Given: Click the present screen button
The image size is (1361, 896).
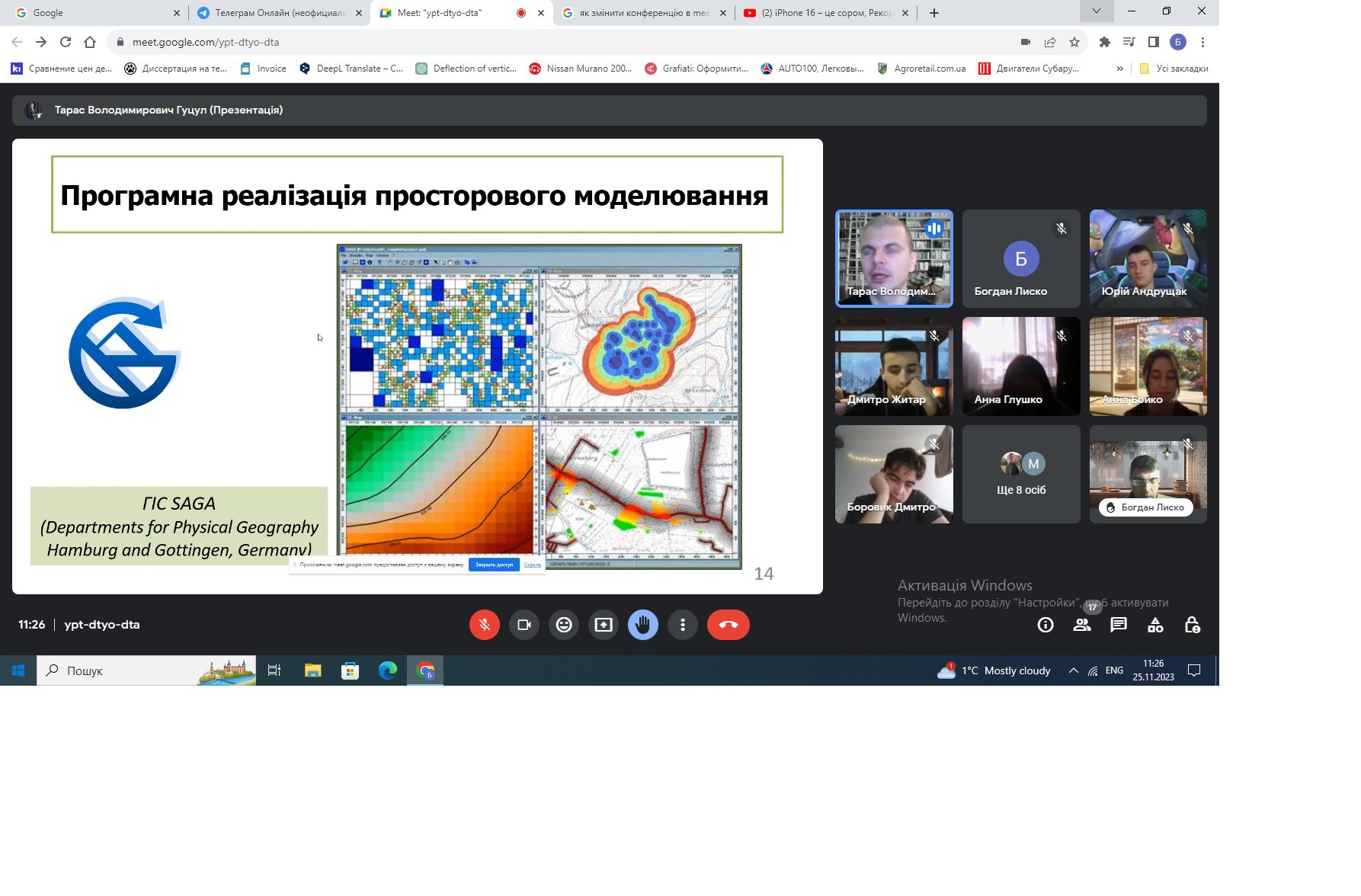Looking at the screenshot, I should [x=604, y=625].
